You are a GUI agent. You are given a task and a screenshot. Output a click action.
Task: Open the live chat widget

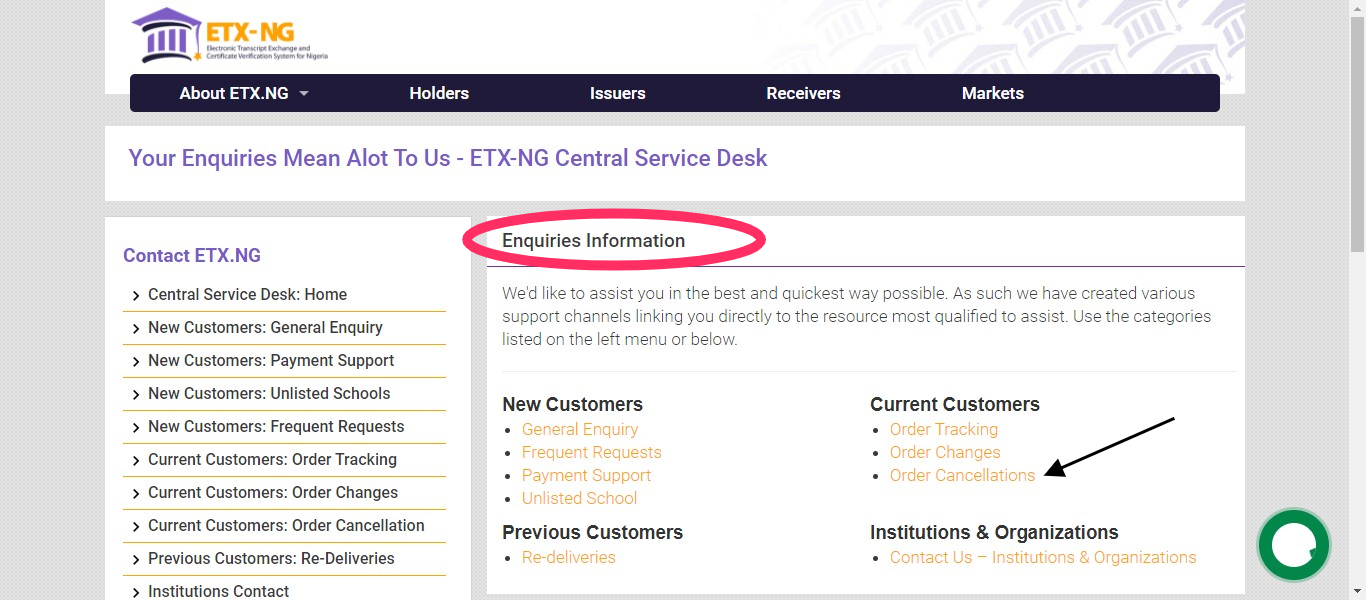pyautogui.click(x=1293, y=544)
